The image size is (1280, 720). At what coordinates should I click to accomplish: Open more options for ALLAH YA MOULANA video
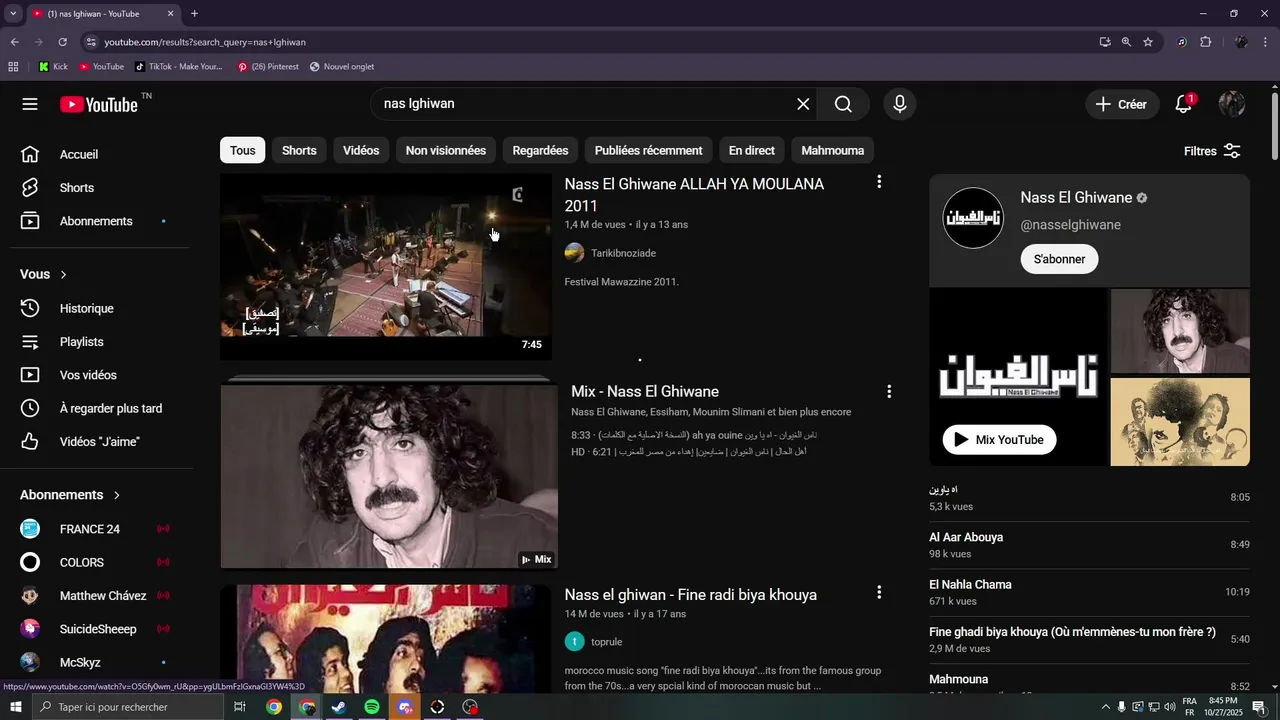[879, 182]
